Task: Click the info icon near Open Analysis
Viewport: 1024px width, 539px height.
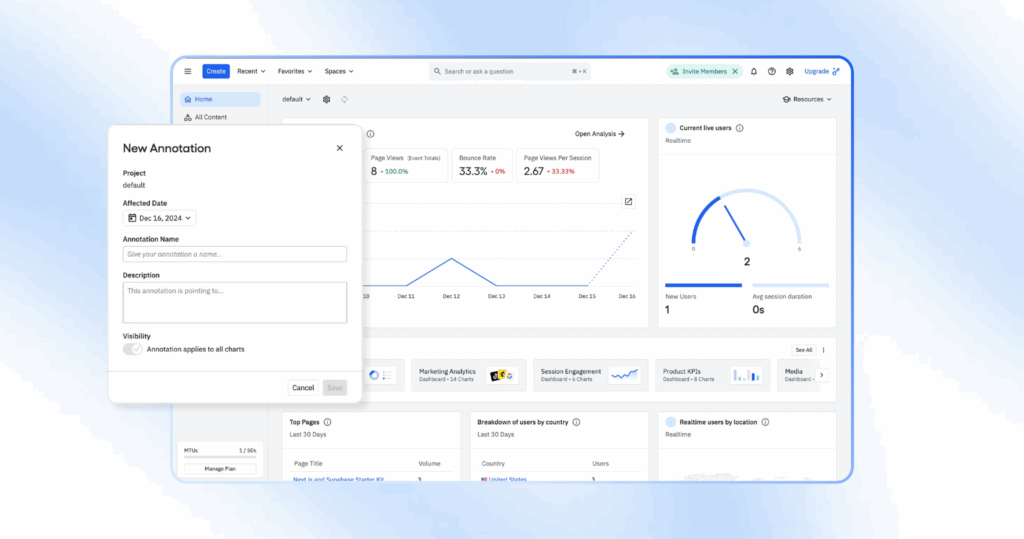Action: coord(370,134)
